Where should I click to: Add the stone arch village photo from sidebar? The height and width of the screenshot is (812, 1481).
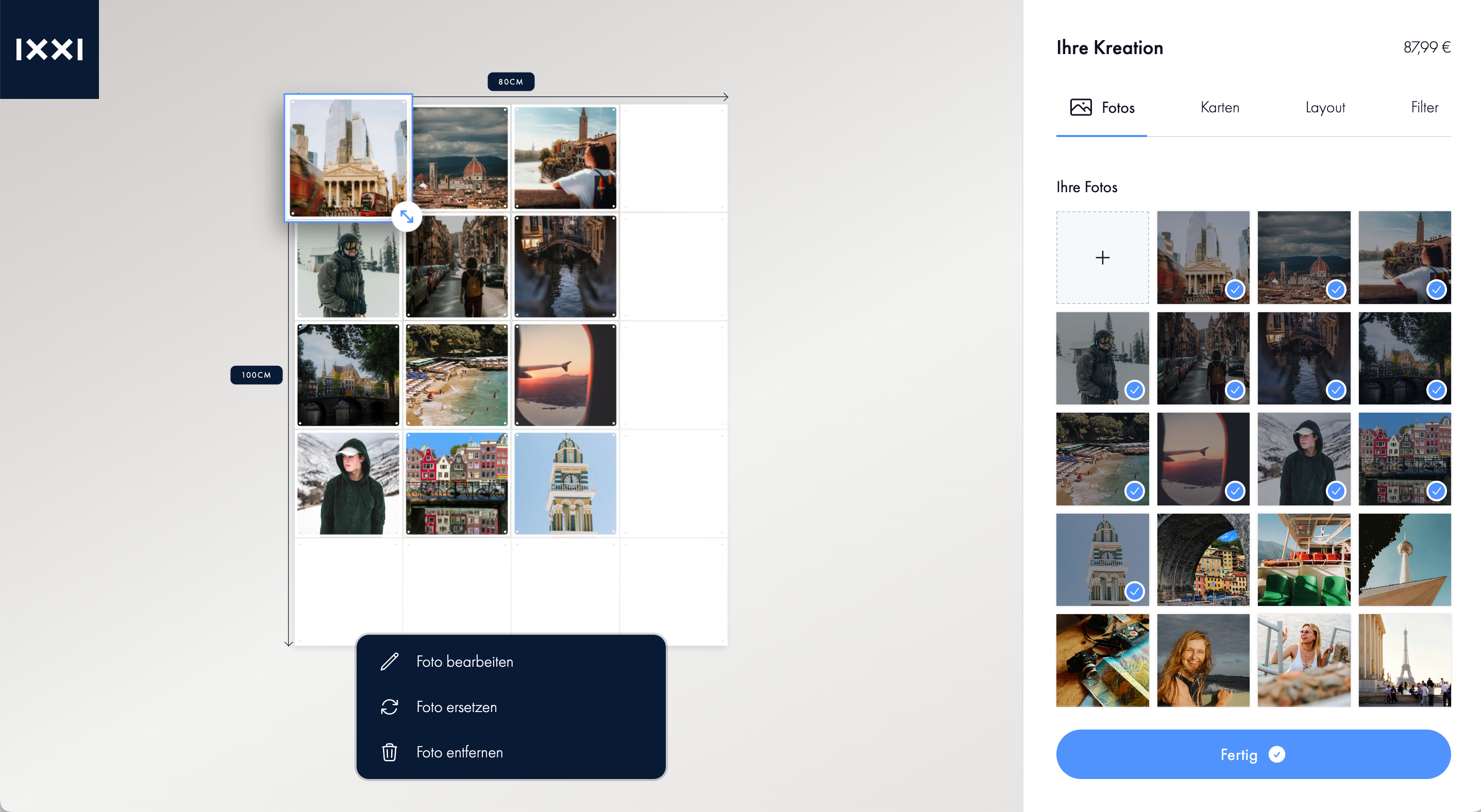point(1203,560)
